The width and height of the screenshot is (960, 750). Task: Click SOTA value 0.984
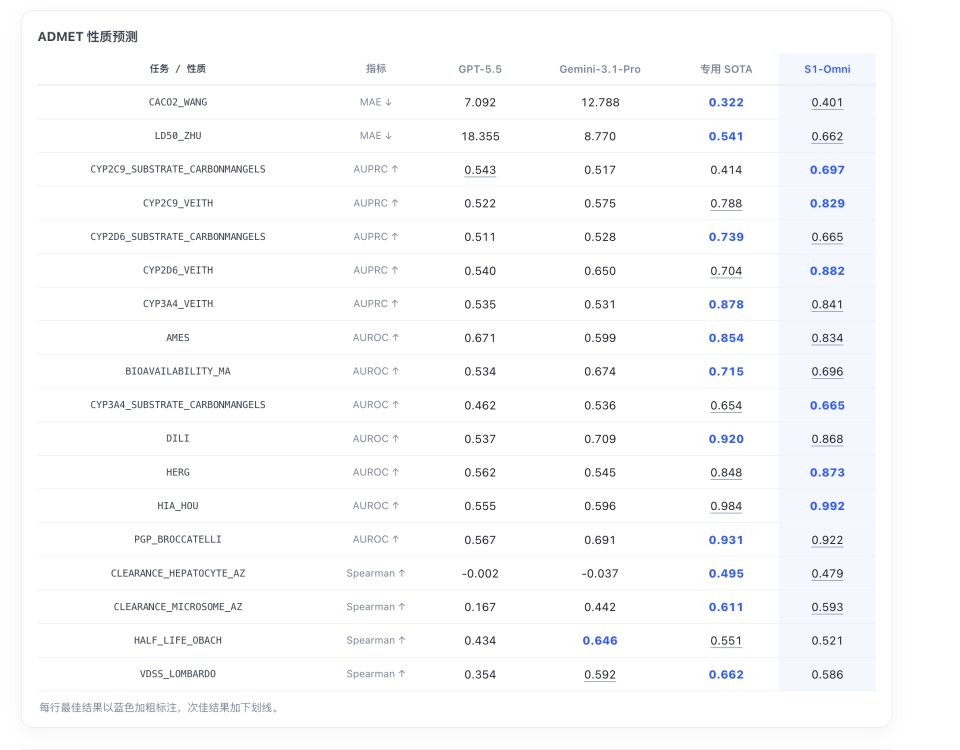pyautogui.click(x=726, y=507)
